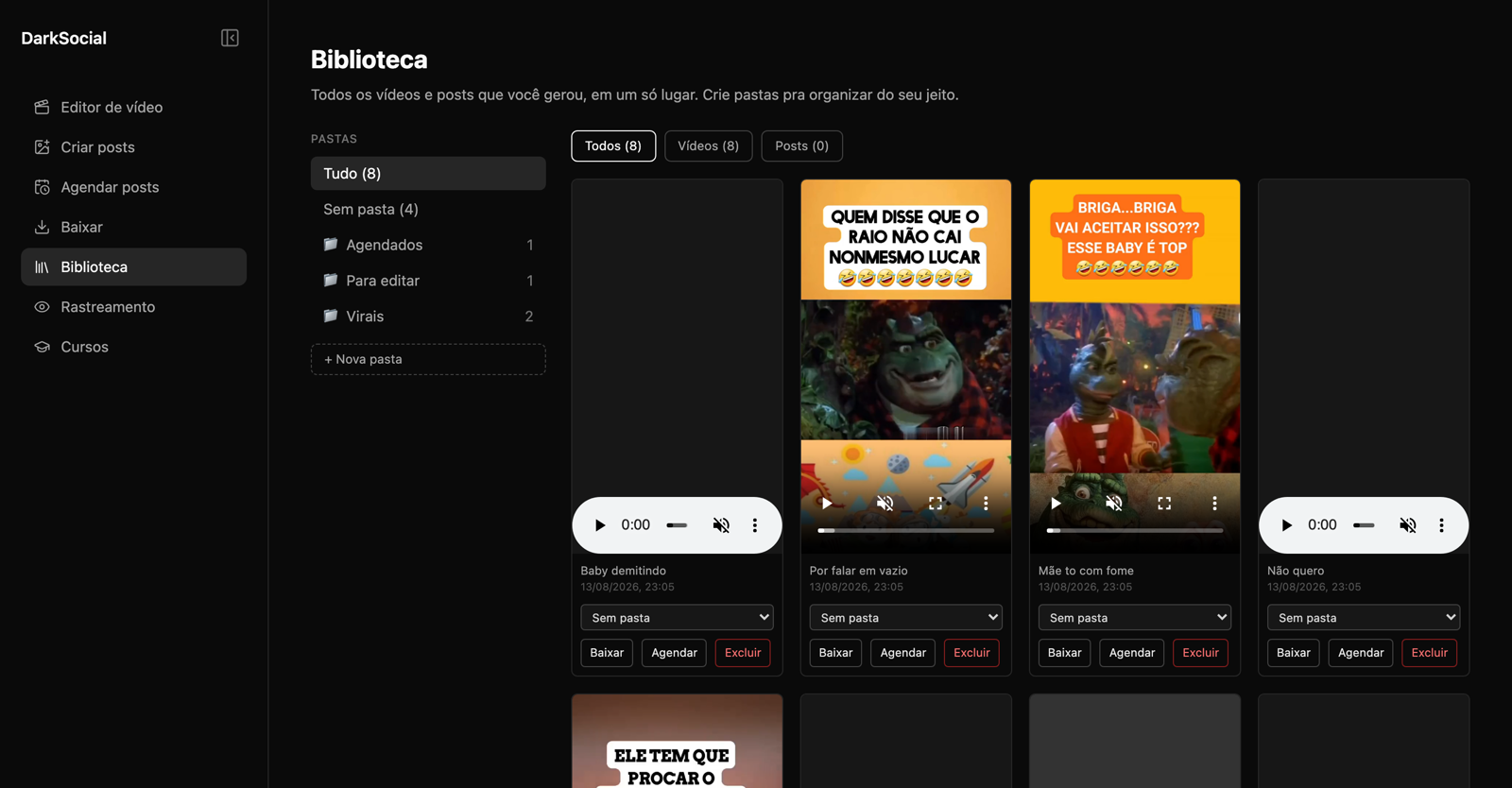Viewport: 1512px width, 788px height.
Task: Click the ELE TEM QUE PROCAR video thumbnail
Action: coord(677,742)
